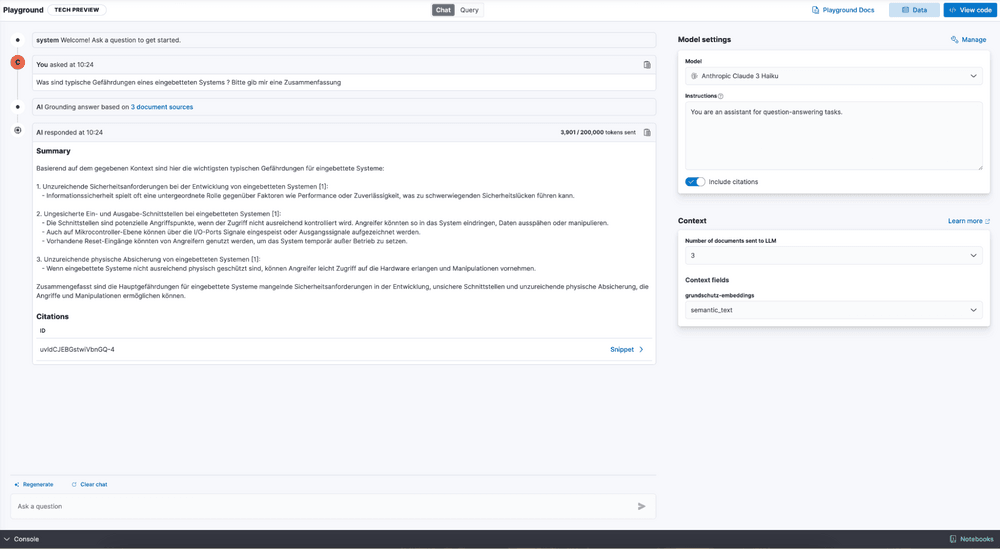
Task: Open the 3 document sources link
Action: coord(162,107)
